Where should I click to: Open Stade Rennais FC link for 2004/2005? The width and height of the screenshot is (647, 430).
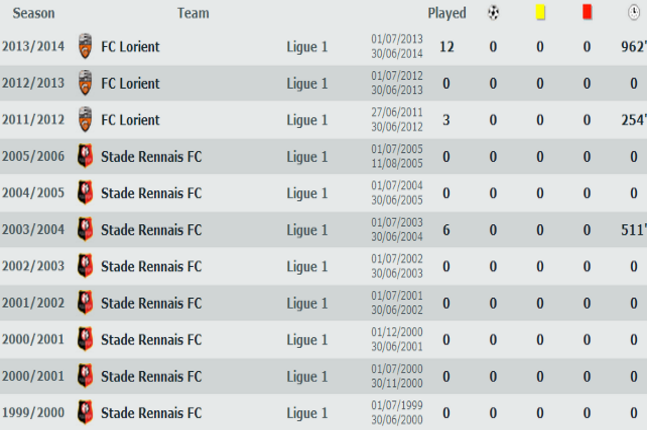point(151,193)
